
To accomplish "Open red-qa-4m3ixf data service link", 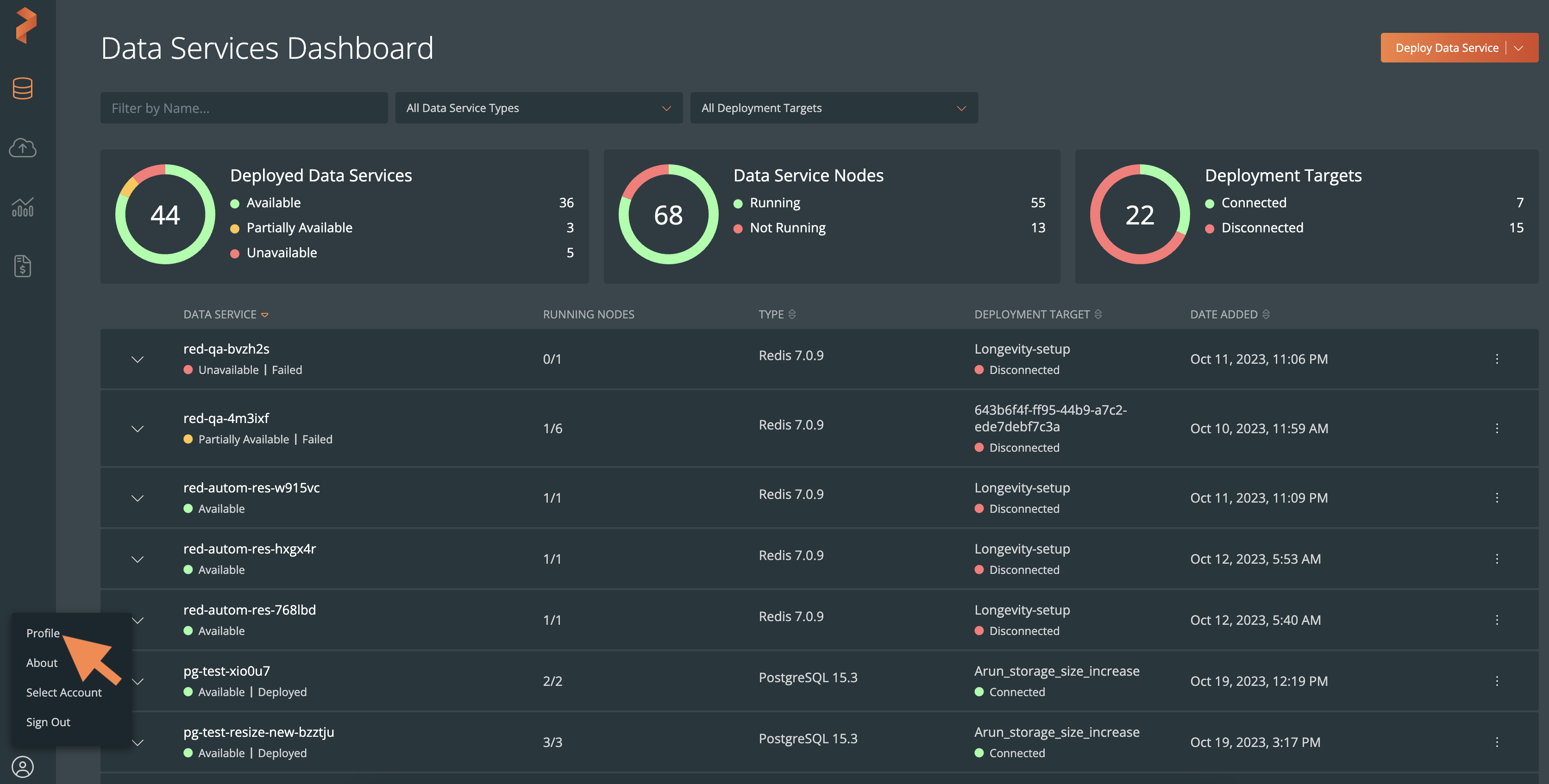I will click(226, 418).
